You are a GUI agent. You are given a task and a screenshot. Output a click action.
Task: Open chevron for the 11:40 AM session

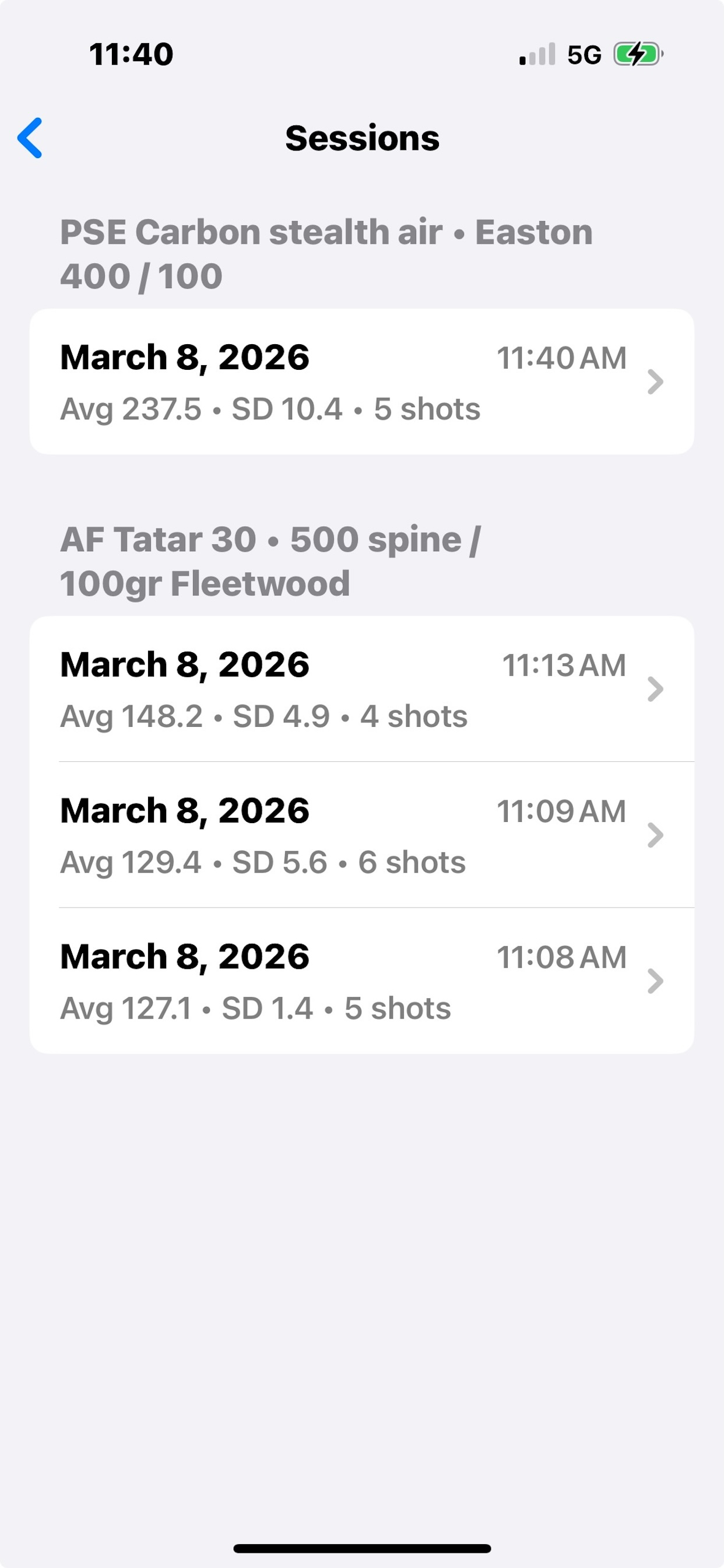[655, 381]
